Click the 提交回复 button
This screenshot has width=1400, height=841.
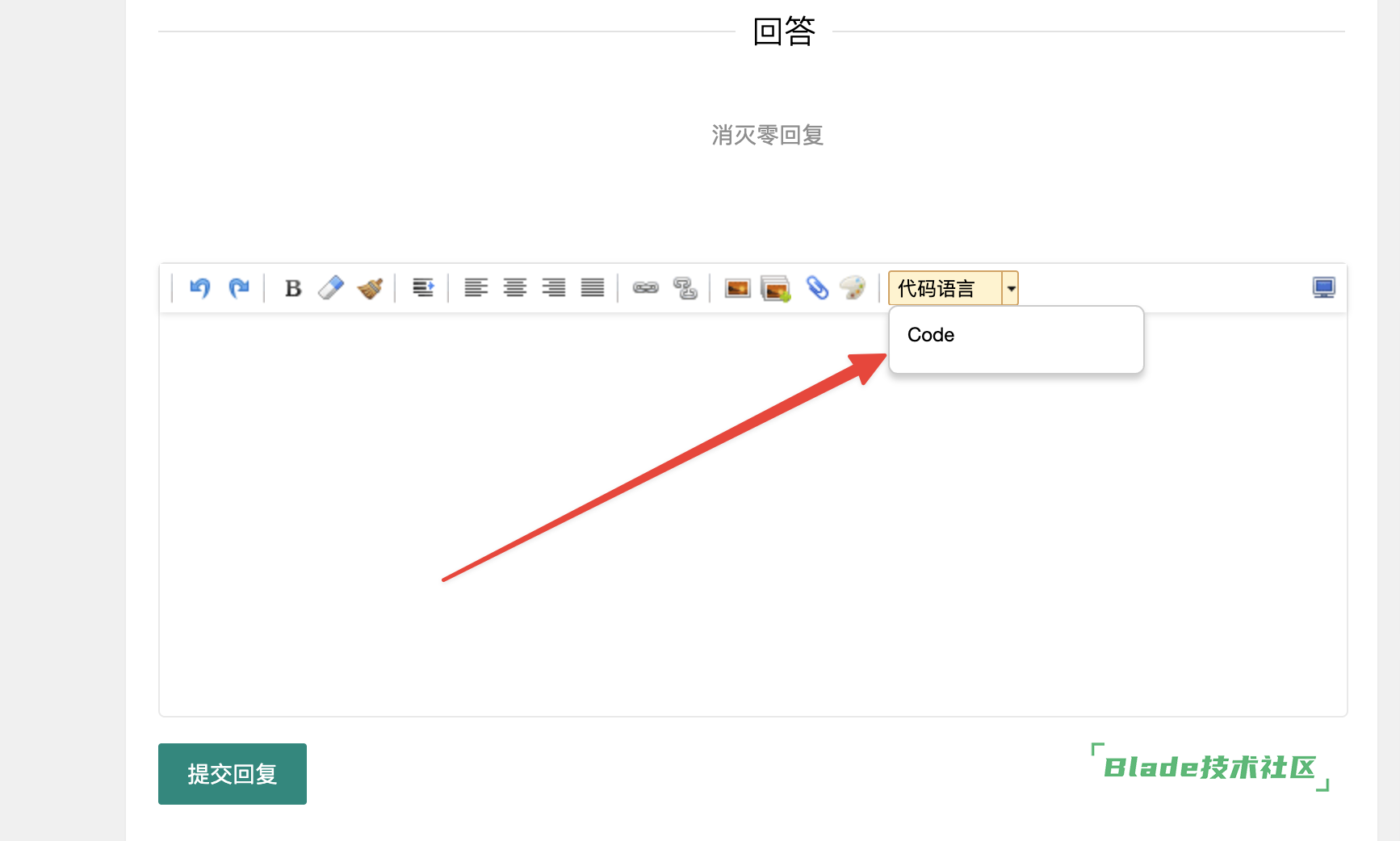(233, 774)
